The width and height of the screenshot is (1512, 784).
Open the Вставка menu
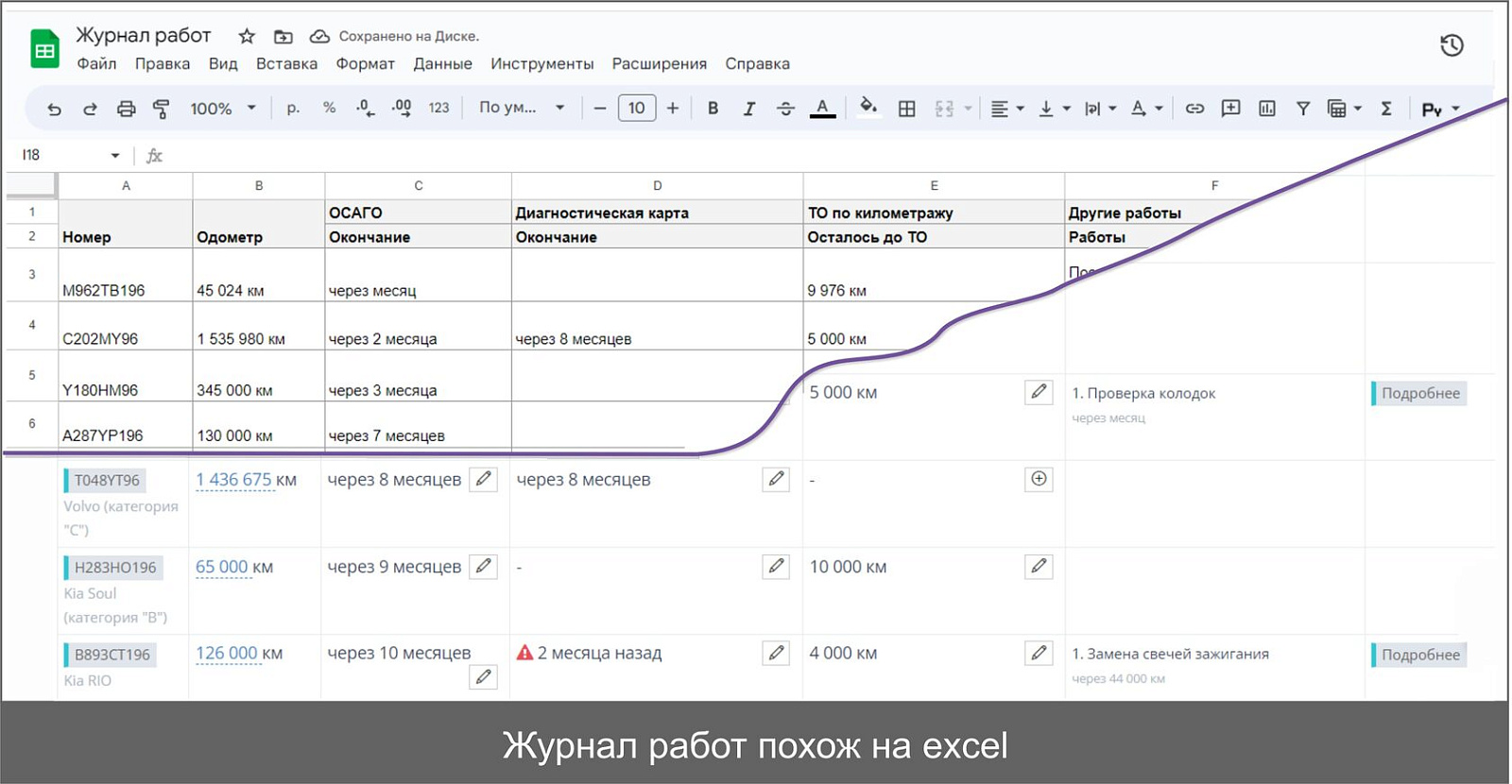tap(286, 63)
